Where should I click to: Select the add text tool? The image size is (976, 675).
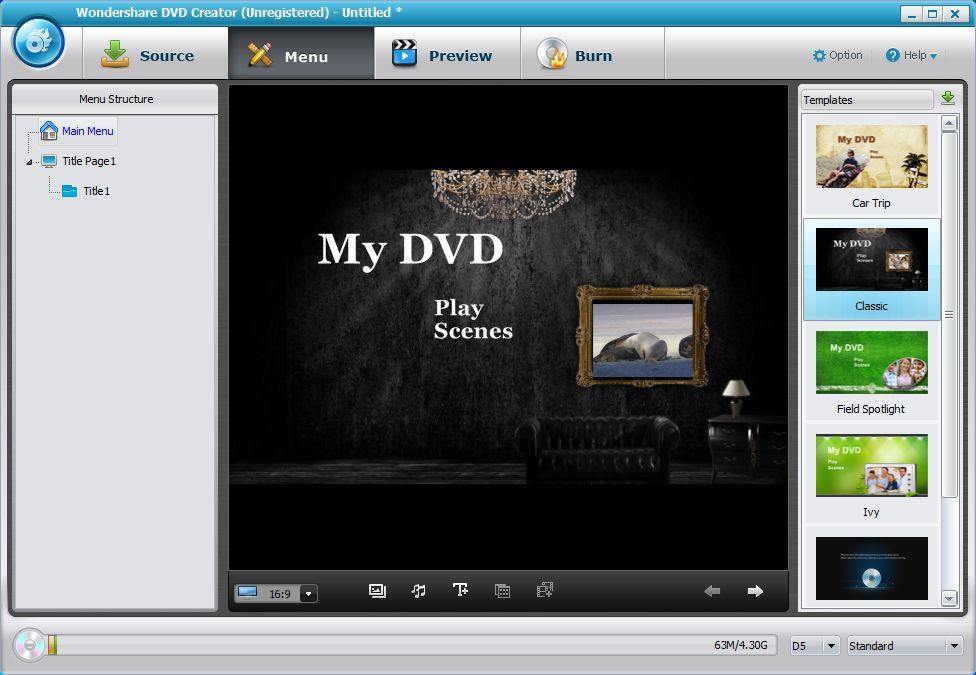[x=461, y=590]
